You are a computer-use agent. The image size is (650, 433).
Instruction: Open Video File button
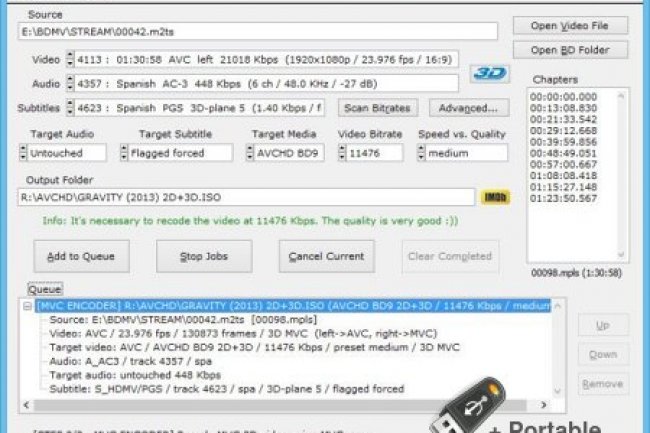[x=570, y=26]
